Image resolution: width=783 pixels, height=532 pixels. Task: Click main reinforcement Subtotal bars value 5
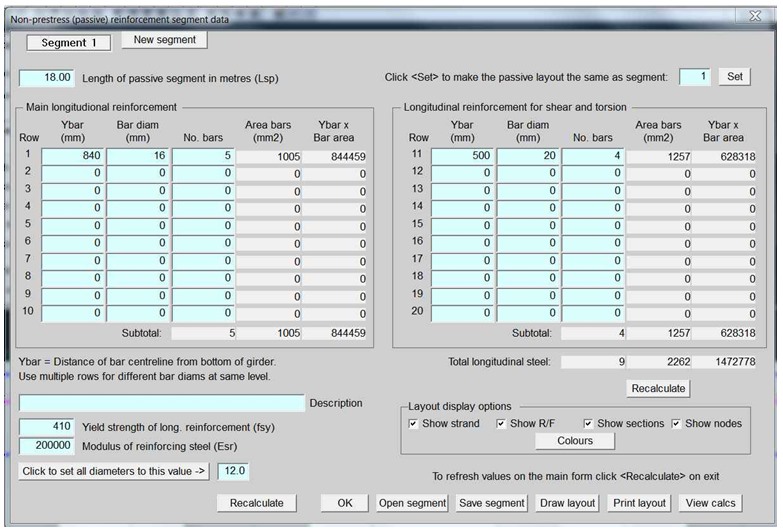pyautogui.click(x=203, y=333)
